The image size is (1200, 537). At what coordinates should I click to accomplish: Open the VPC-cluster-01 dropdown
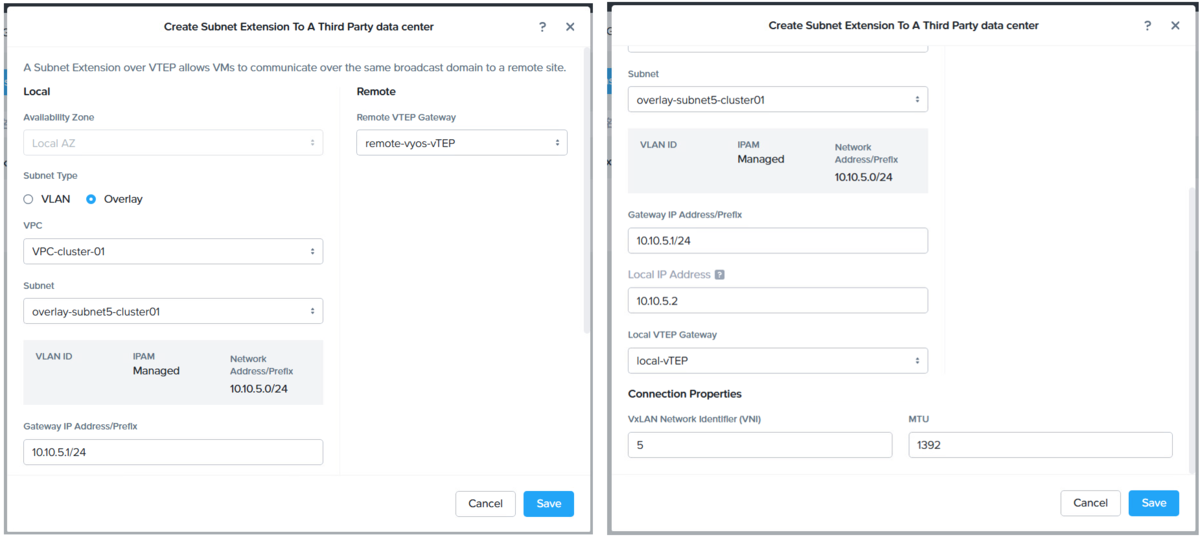[x=173, y=251]
